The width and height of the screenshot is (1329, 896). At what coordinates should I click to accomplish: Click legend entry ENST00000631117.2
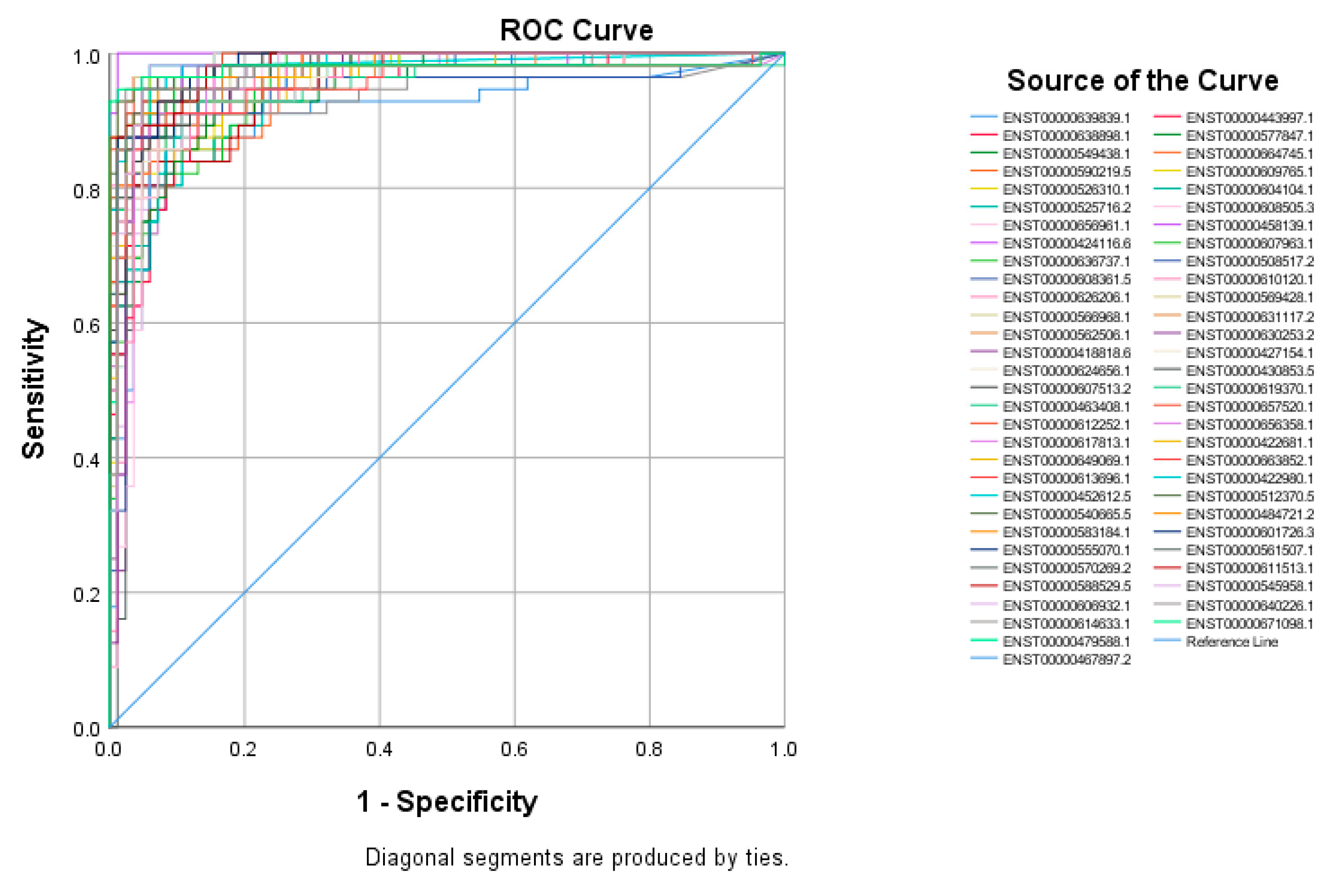1250,317
